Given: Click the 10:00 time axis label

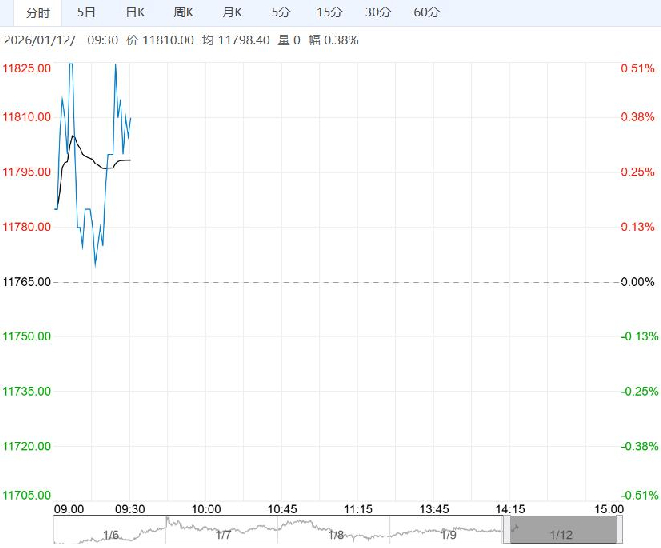Looking at the screenshot, I should click(x=206, y=509).
